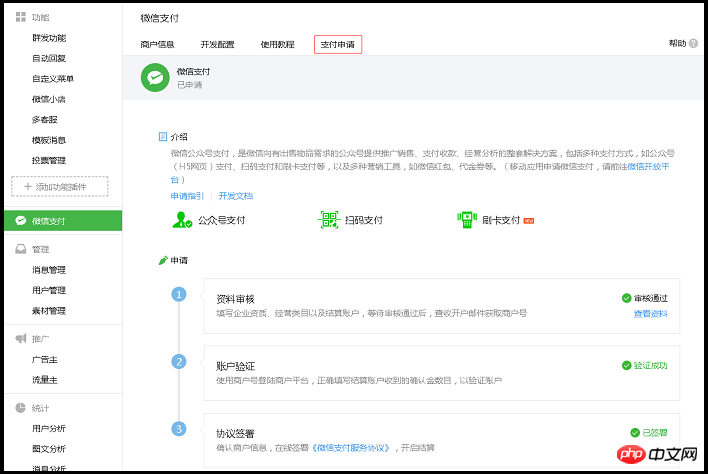Click the step 3 circle marker
This screenshot has height=474, width=708.
click(x=179, y=429)
